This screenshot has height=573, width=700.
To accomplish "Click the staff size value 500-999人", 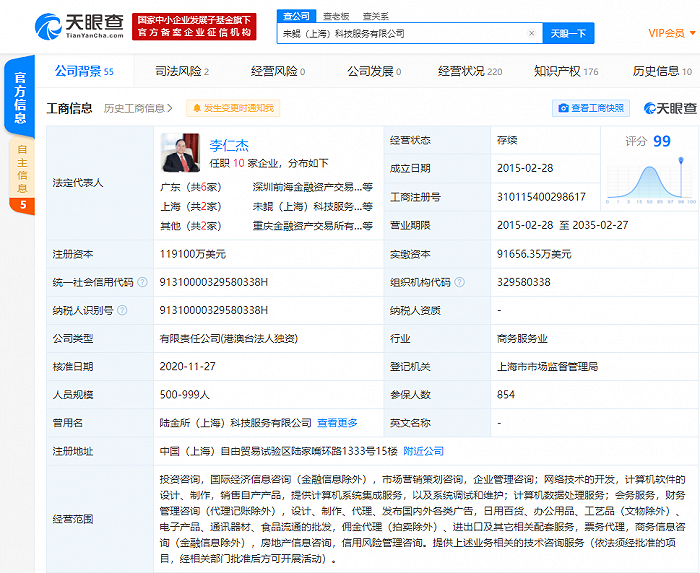I will 185,394.
